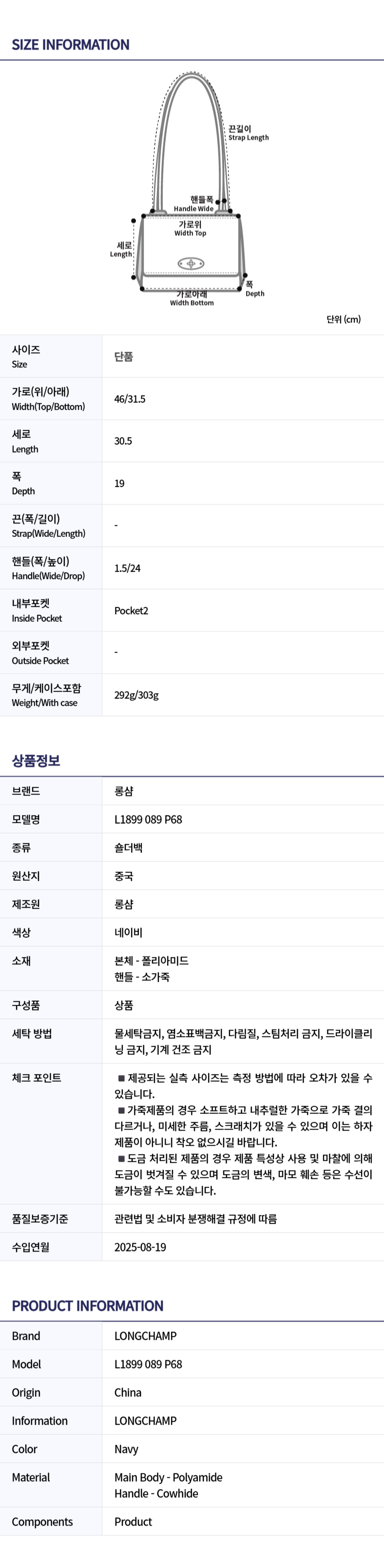This screenshot has width=384, height=1568.
Task: Click the Depth label beside the bag
Action: 254,289
